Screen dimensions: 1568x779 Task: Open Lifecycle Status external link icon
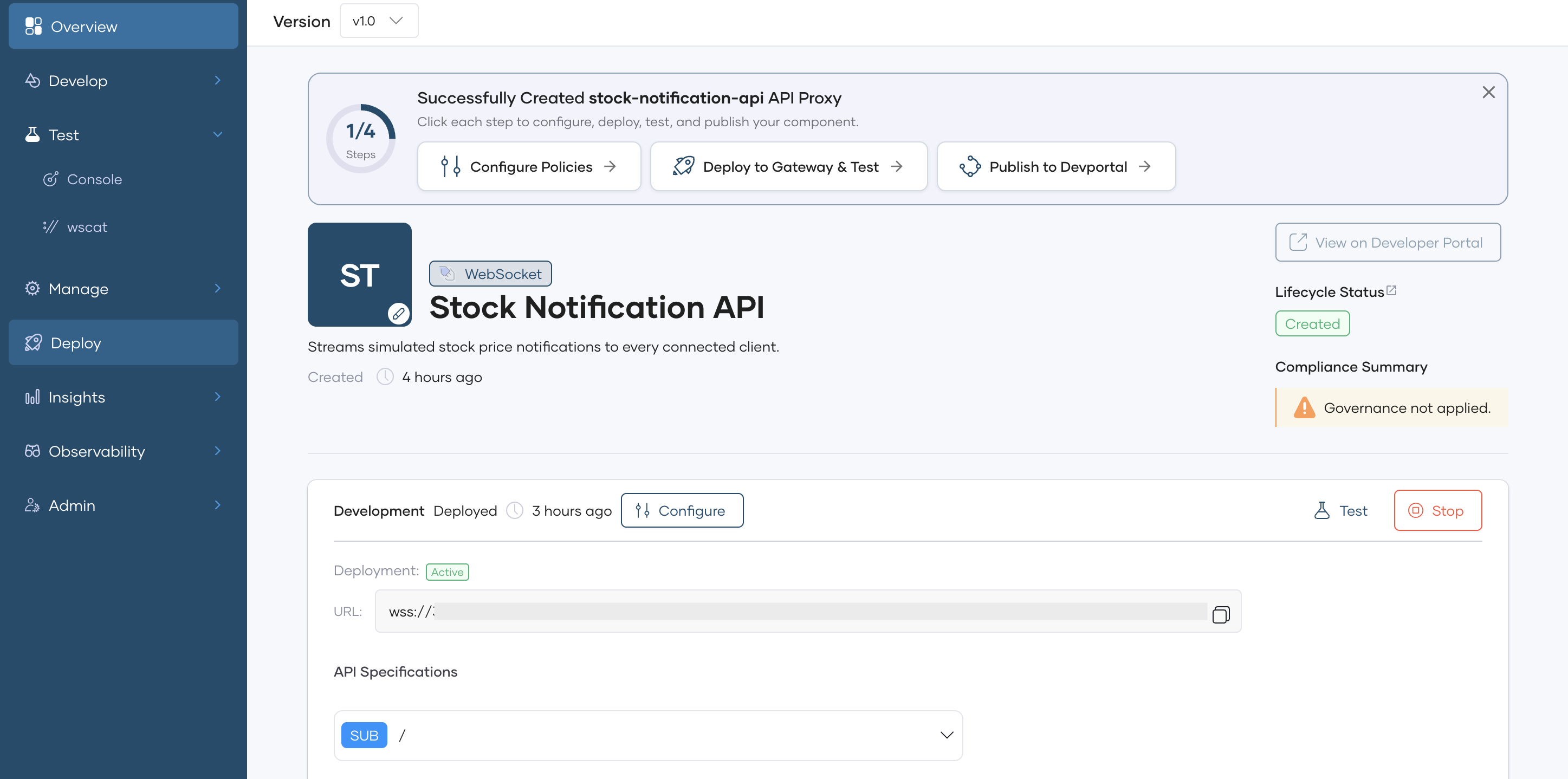(x=1391, y=291)
